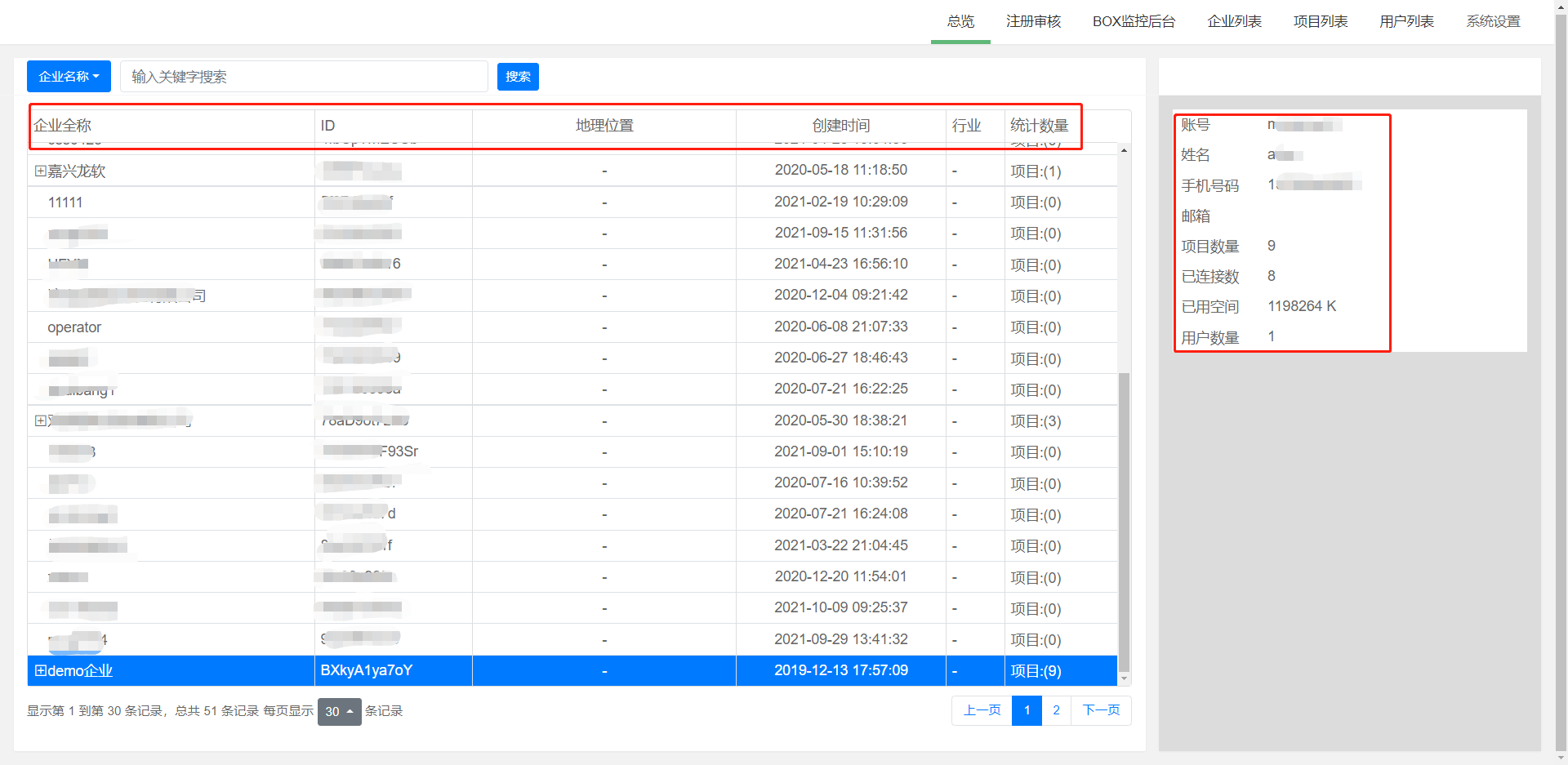Click the table scrollbar down arrow

pyautogui.click(x=1125, y=679)
